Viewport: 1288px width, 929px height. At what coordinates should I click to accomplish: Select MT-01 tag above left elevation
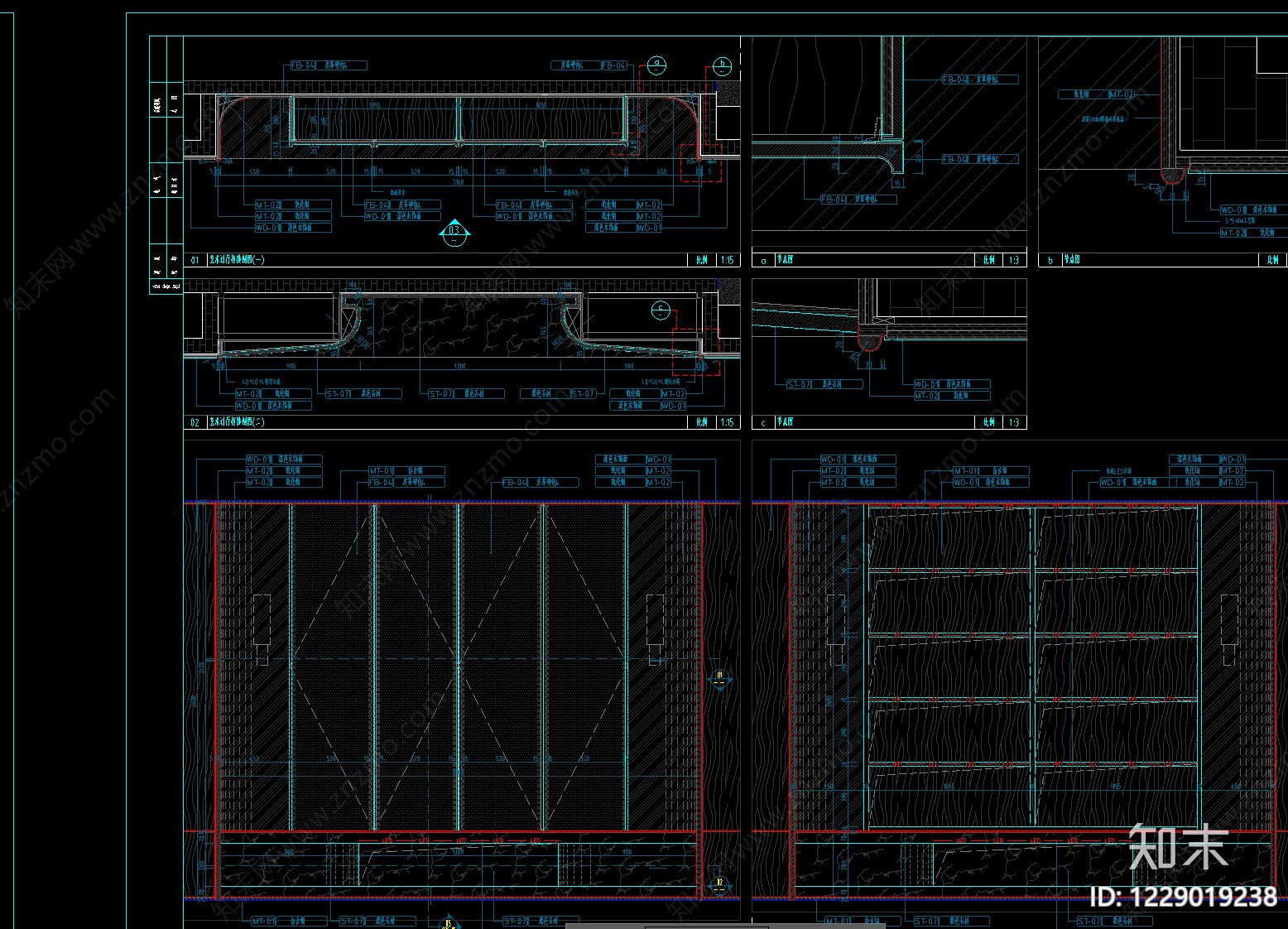[382, 470]
